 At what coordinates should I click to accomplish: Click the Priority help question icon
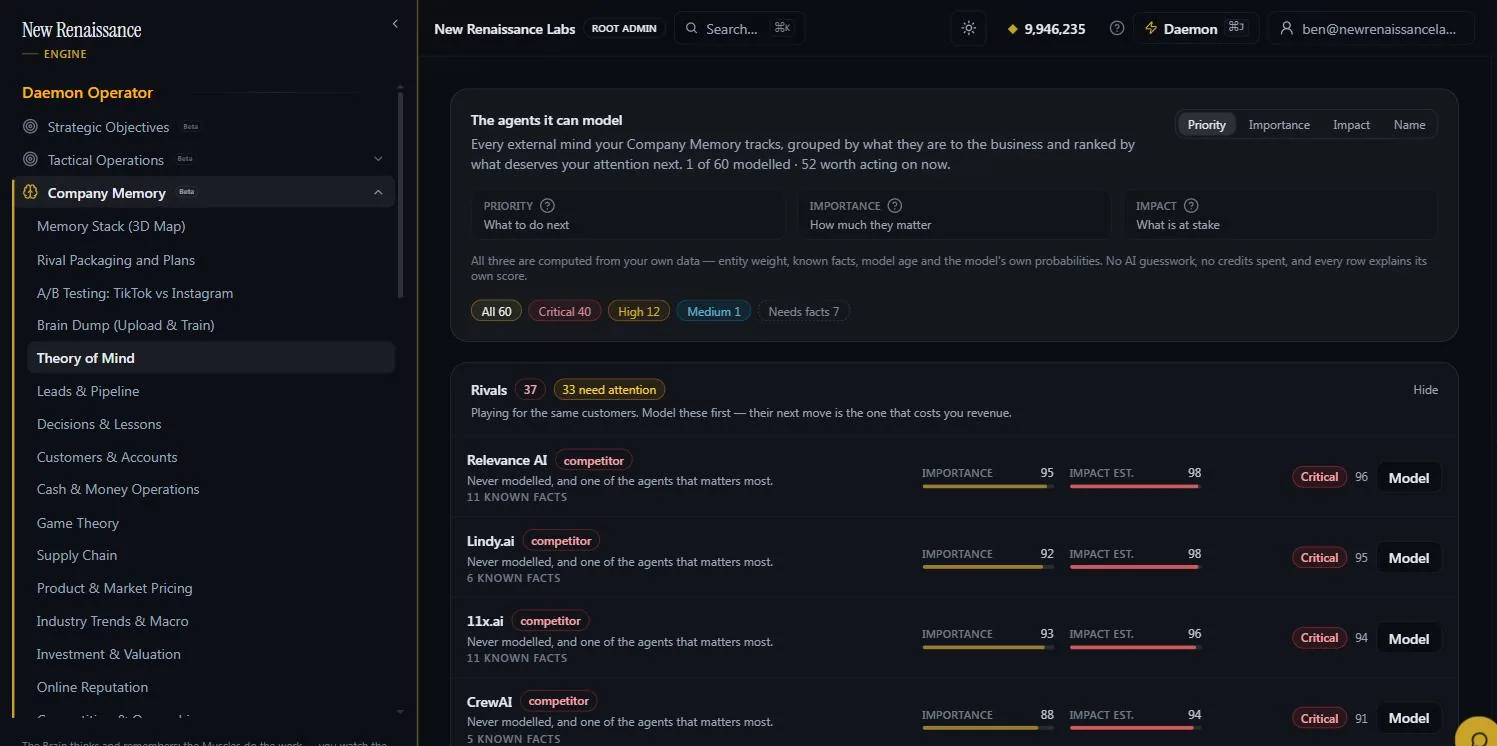(x=547, y=206)
